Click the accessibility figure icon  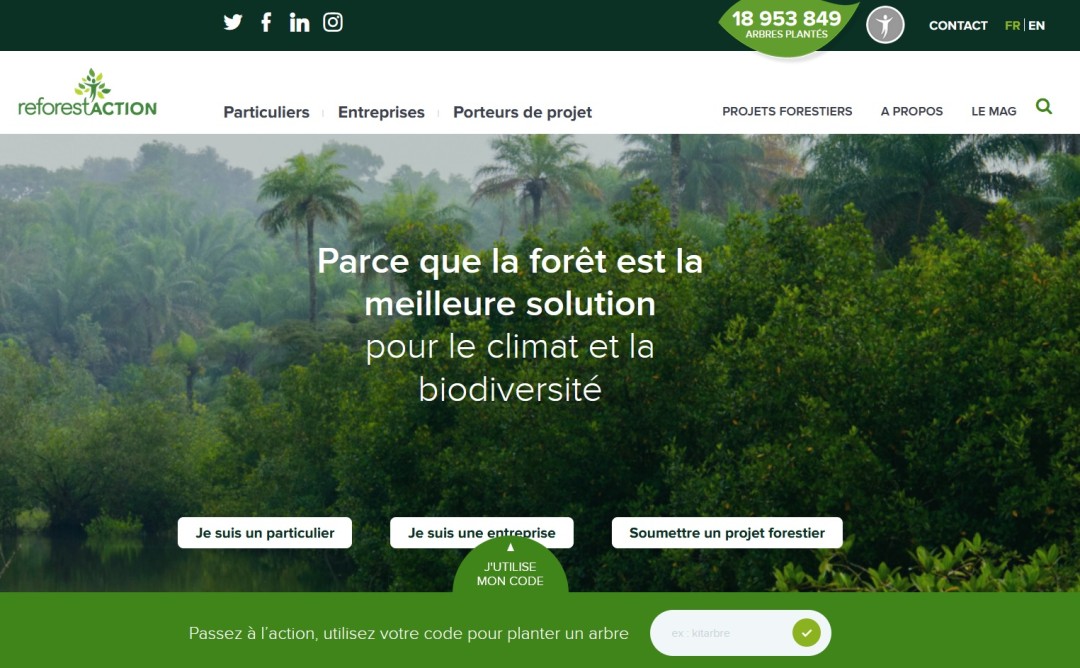tap(885, 25)
